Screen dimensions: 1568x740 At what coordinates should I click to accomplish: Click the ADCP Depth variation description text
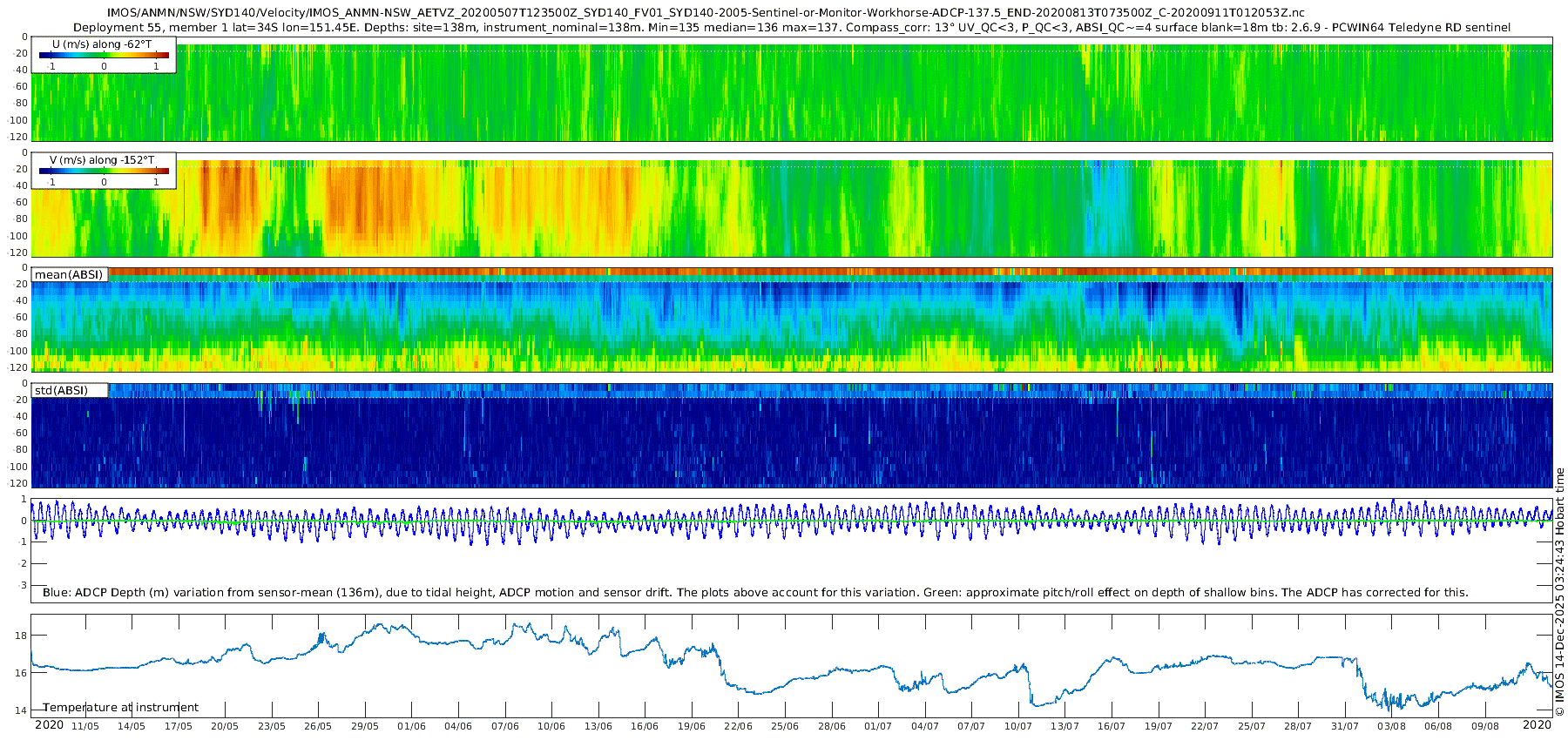click(x=754, y=592)
